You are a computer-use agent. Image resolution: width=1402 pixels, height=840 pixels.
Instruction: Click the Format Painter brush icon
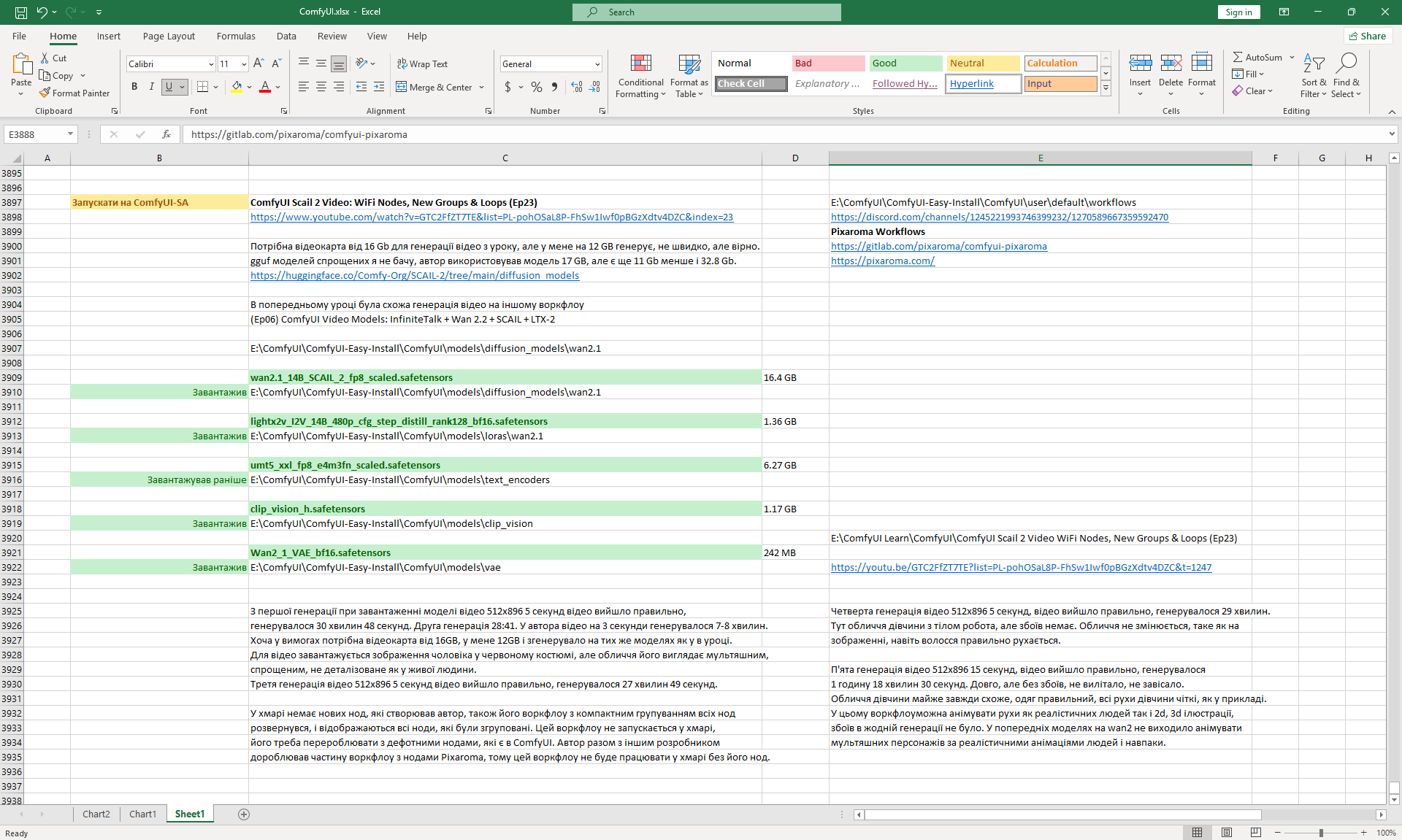(45, 93)
